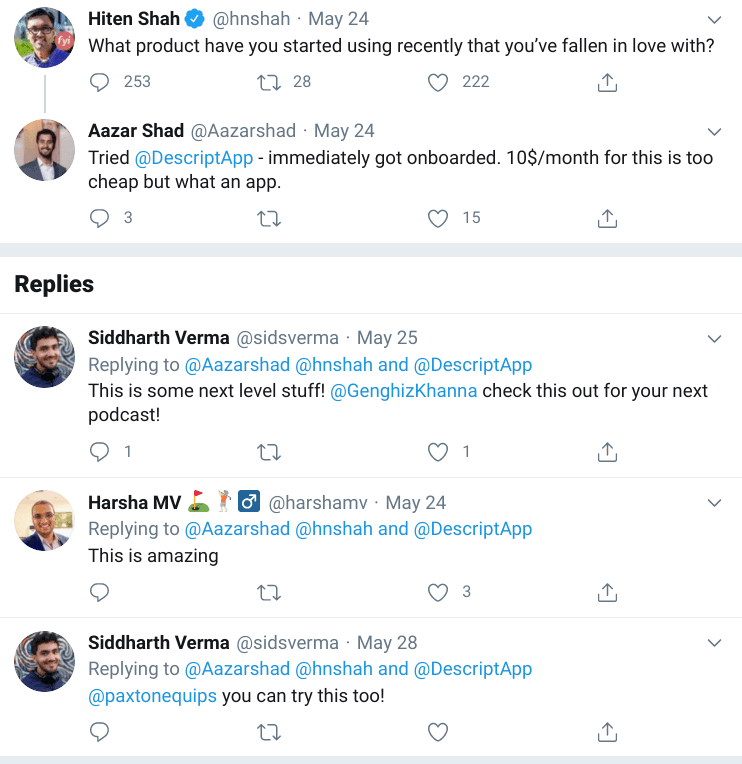Visit the @GenghizKhanna mention link
742x764 pixels.
click(403, 391)
